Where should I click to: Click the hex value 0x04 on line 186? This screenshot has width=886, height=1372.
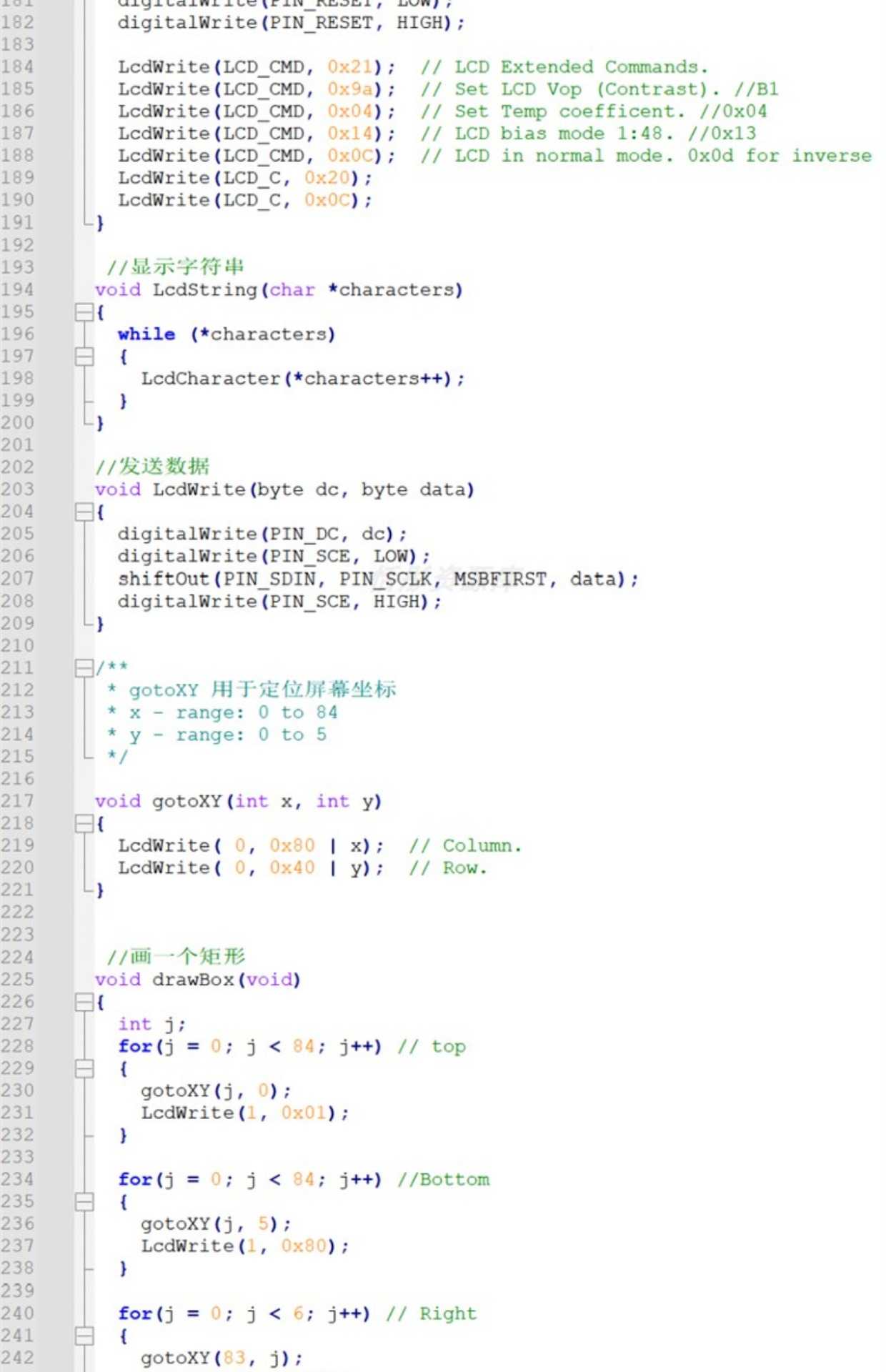tap(350, 111)
